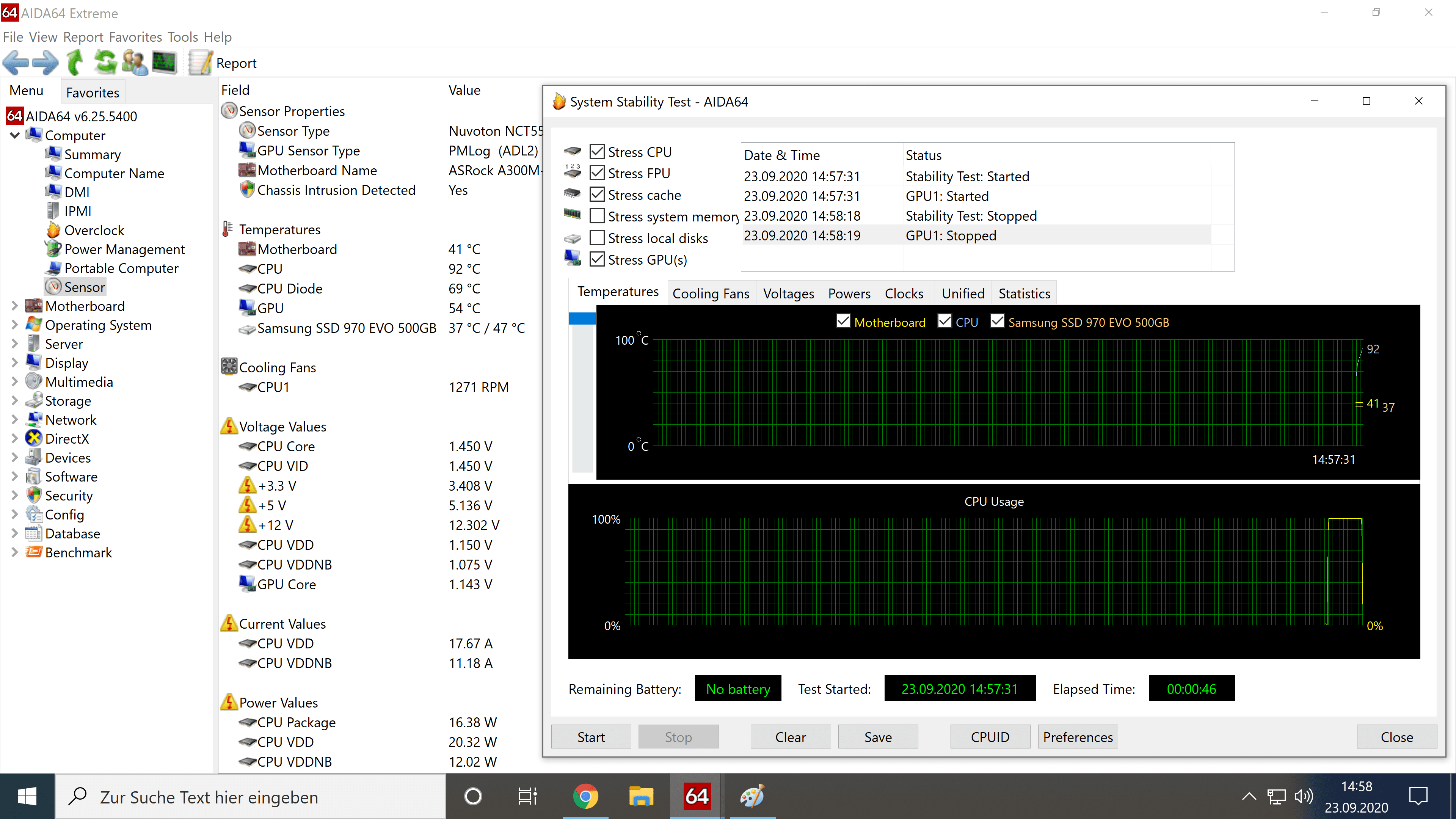Toggle the Stress CPU checkbox
The height and width of the screenshot is (819, 1456).
597,152
